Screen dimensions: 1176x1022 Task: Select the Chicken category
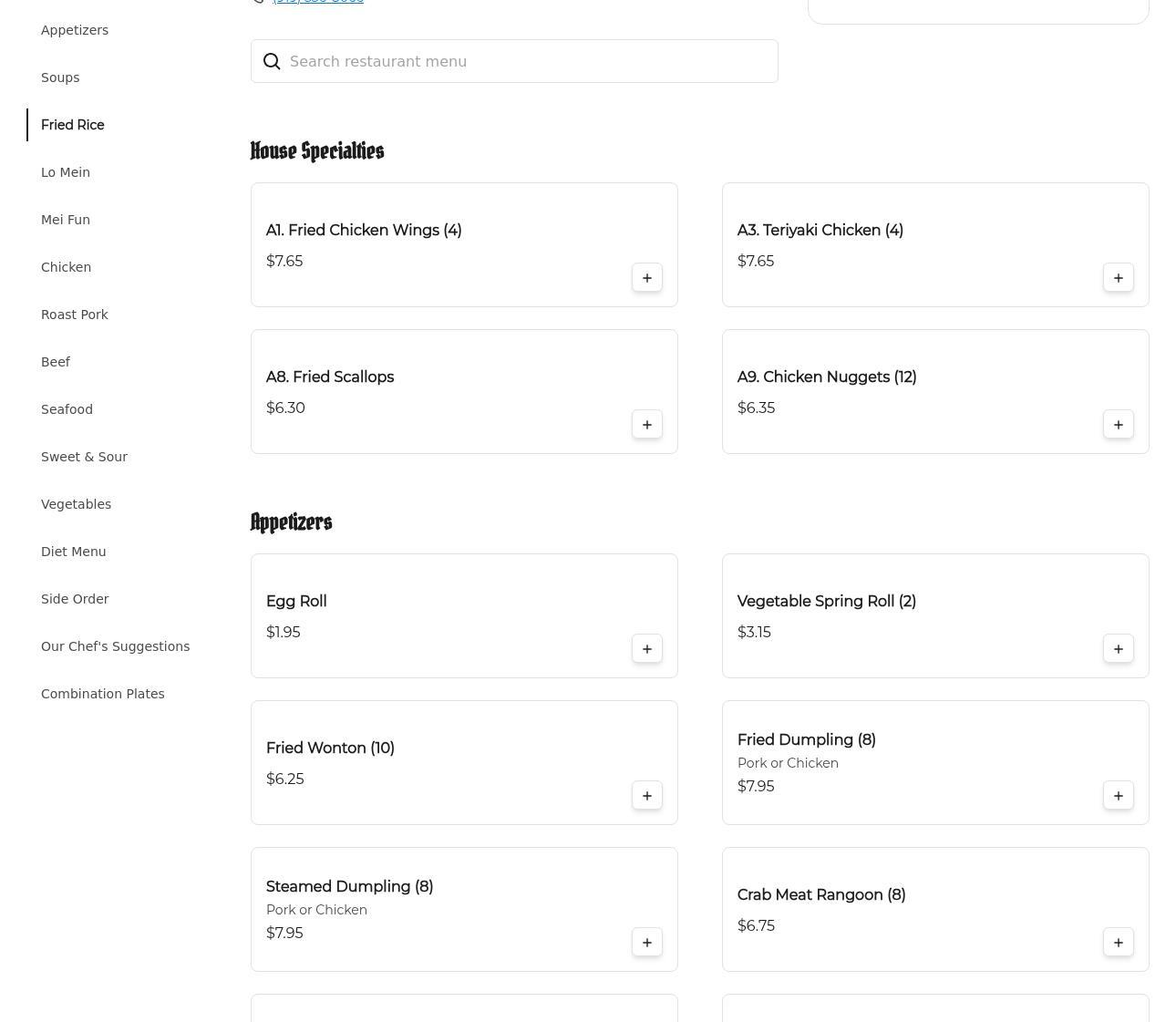click(x=67, y=267)
